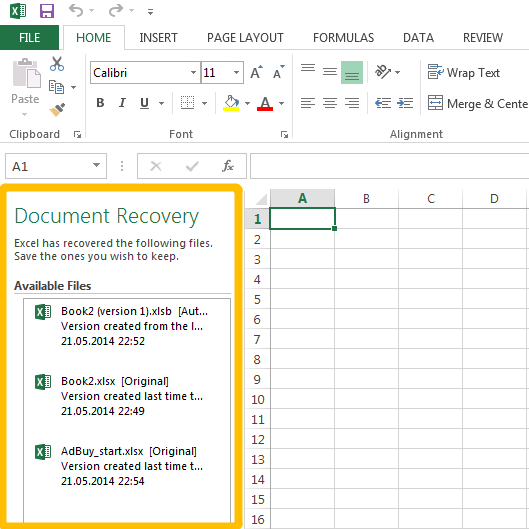Open the FILE tab
The width and height of the screenshot is (529, 529).
(x=29, y=37)
